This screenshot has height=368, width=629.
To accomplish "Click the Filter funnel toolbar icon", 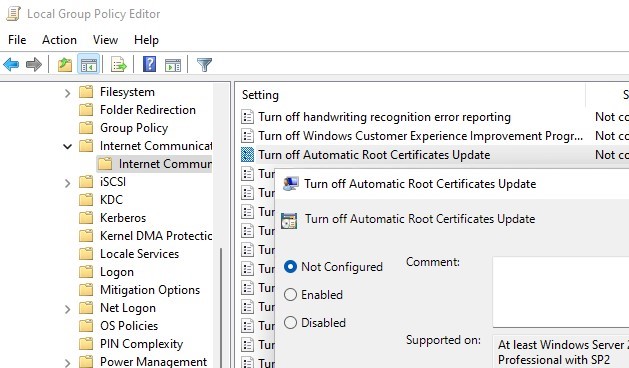I will point(204,64).
